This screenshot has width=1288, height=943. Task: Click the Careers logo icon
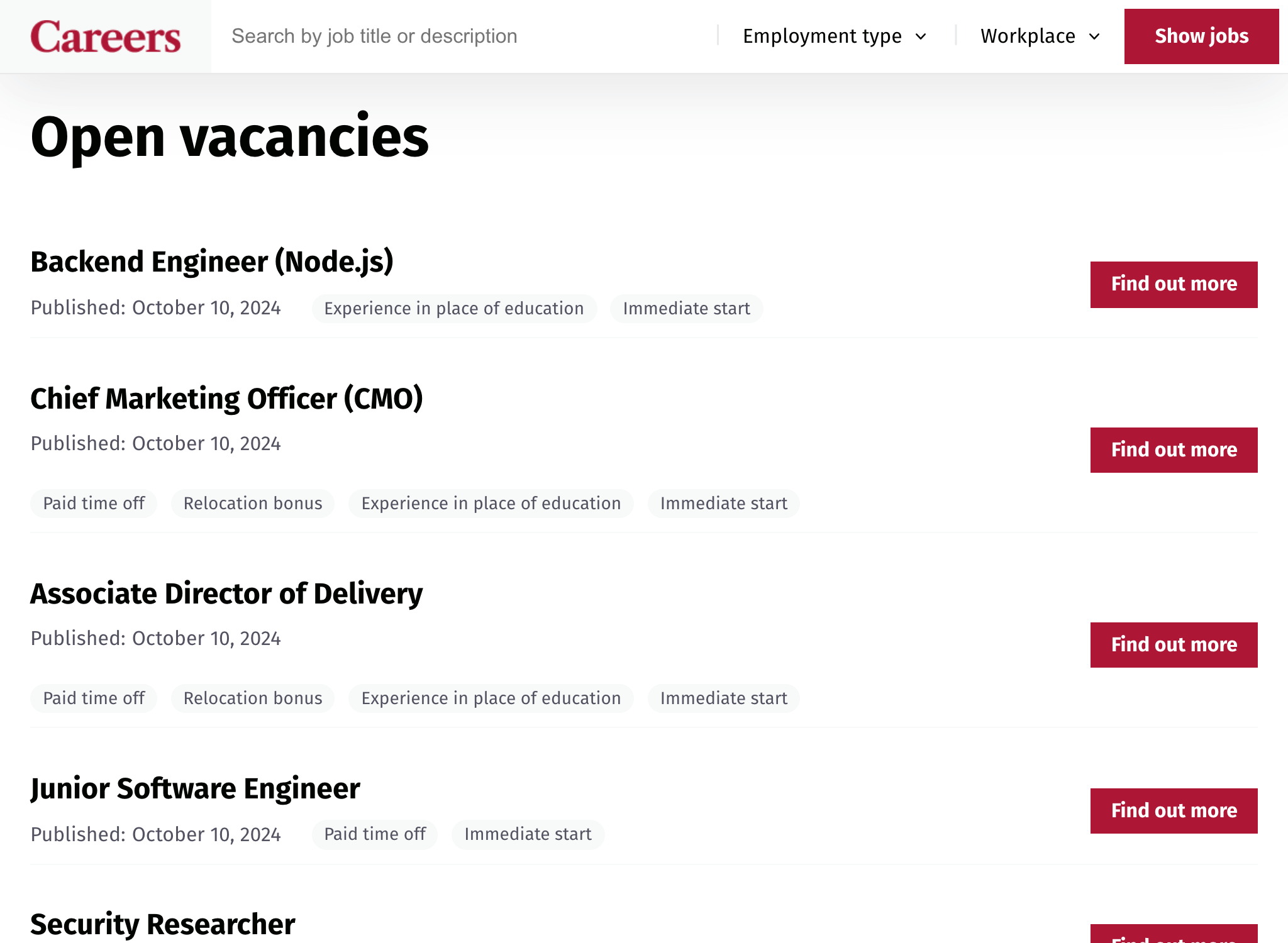pyautogui.click(x=106, y=36)
